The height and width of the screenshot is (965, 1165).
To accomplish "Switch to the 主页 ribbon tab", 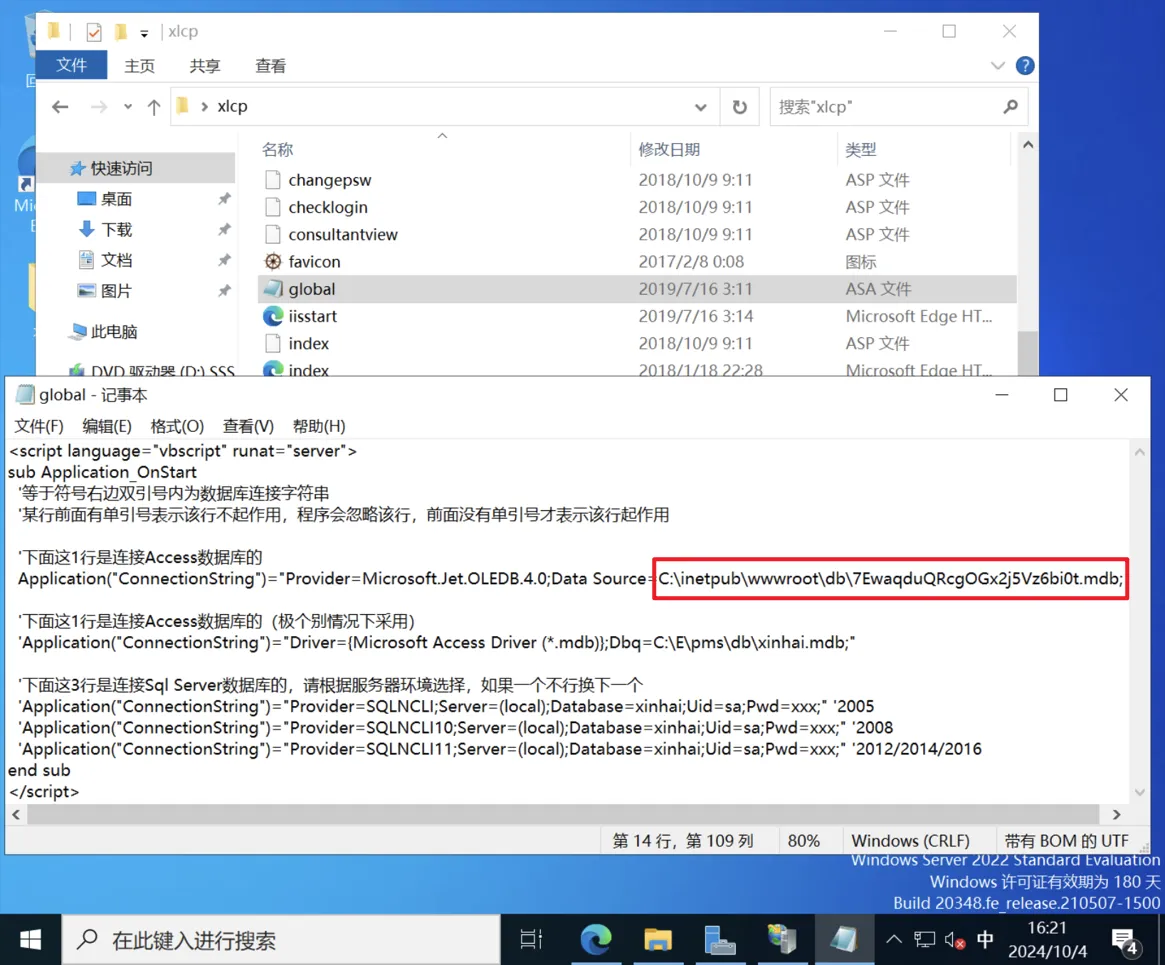I will [140, 66].
